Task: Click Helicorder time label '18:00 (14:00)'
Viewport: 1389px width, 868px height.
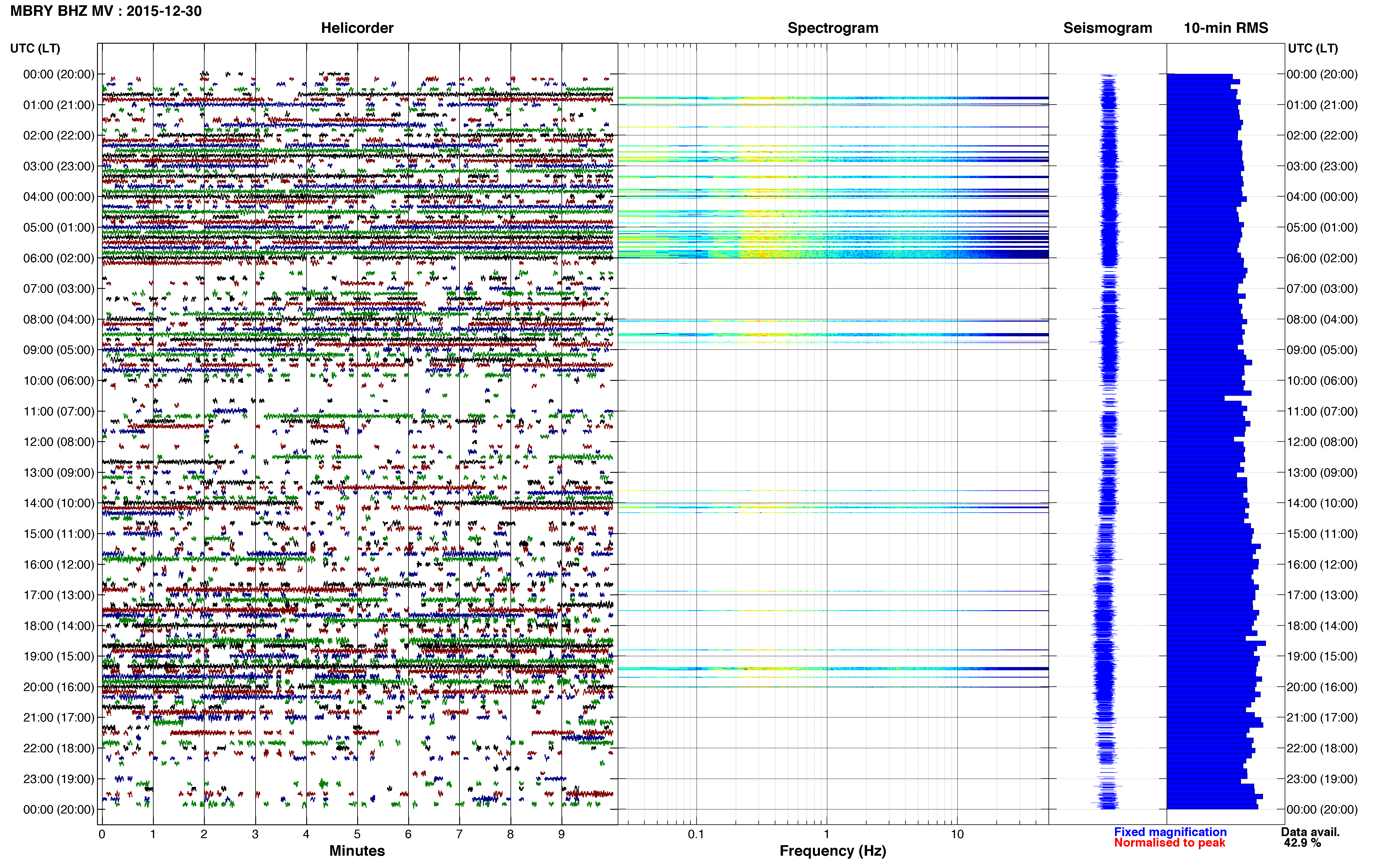Action: pyautogui.click(x=59, y=626)
